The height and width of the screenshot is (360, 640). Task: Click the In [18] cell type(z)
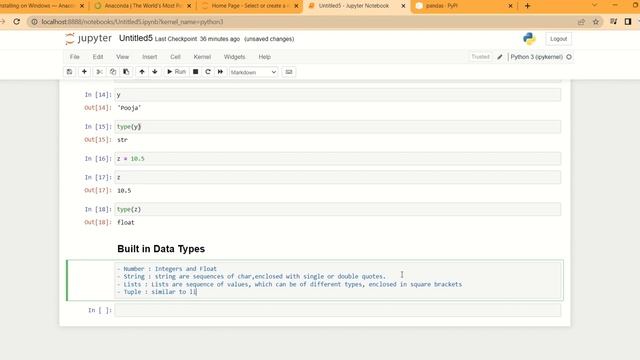tap(338, 209)
